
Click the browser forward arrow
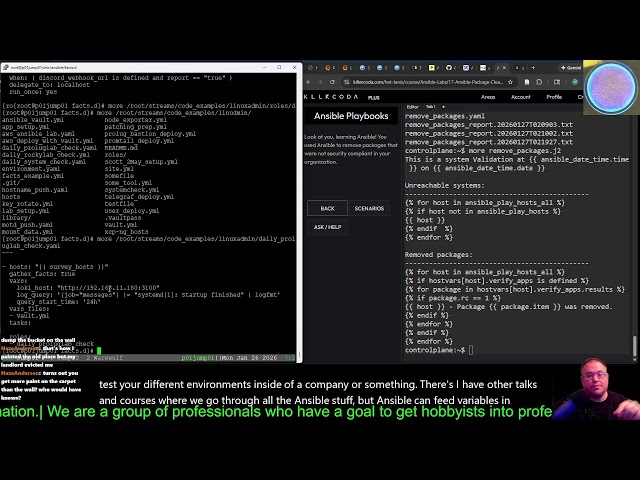[320, 82]
